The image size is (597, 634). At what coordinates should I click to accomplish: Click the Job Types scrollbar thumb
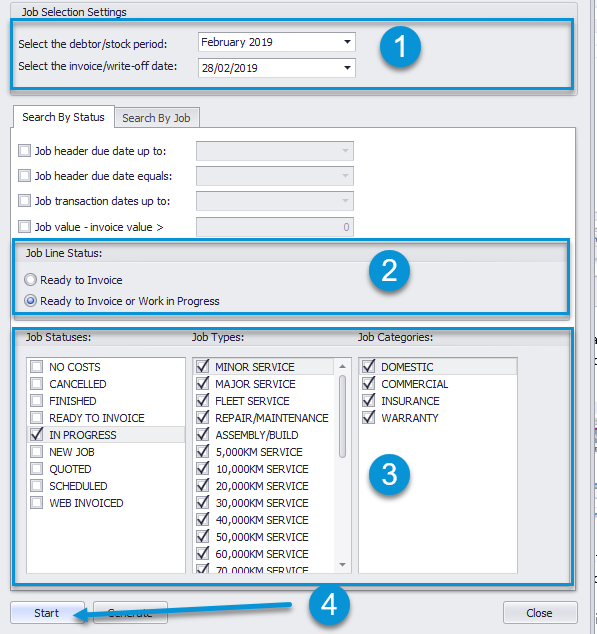tap(342, 416)
